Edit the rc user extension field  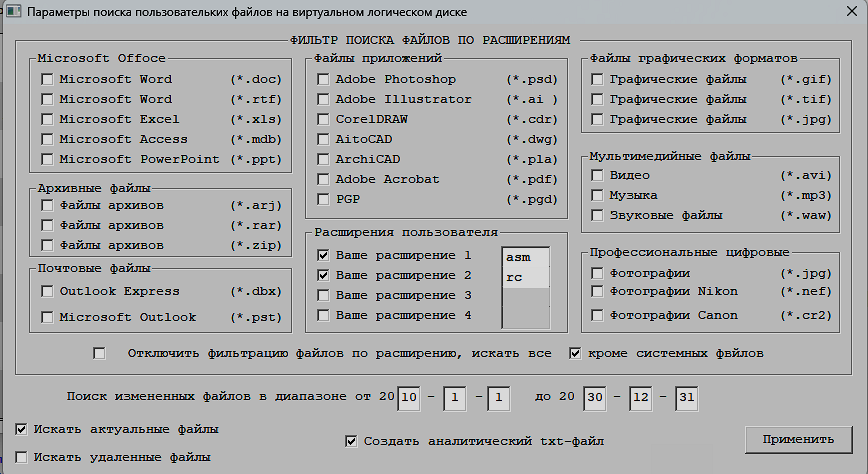coord(526,277)
